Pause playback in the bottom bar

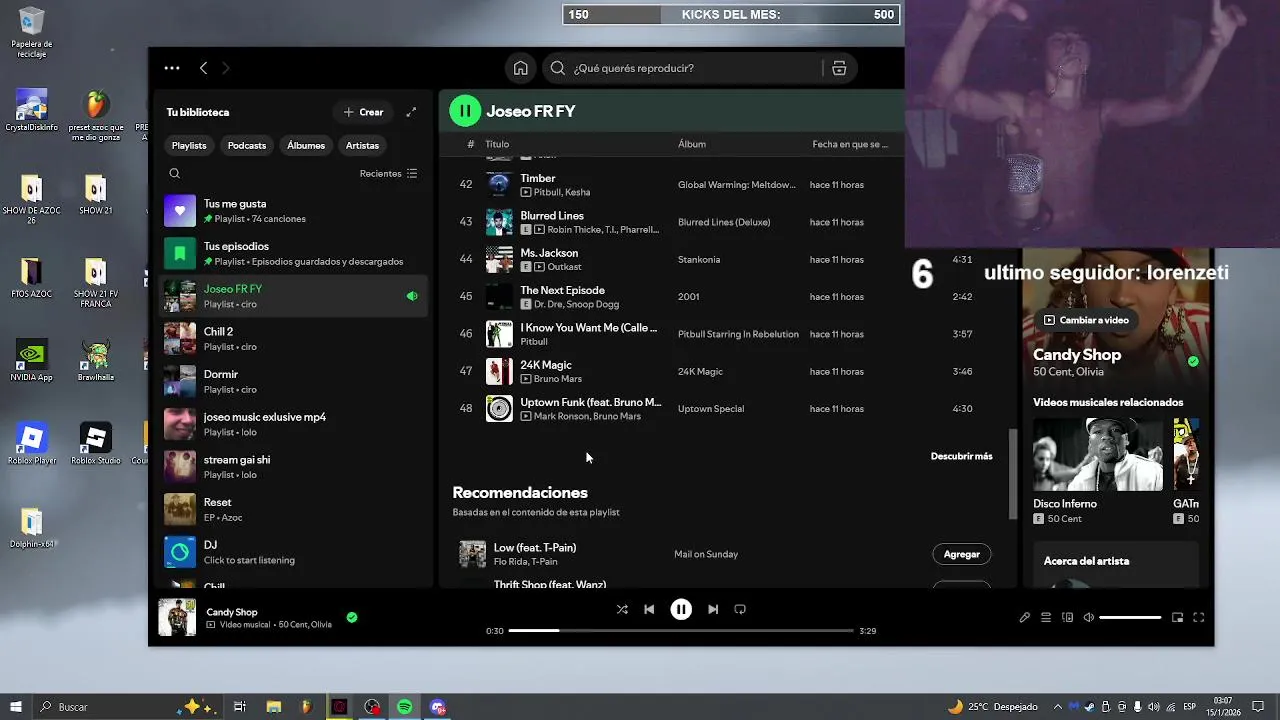pyautogui.click(x=681, y=609)
